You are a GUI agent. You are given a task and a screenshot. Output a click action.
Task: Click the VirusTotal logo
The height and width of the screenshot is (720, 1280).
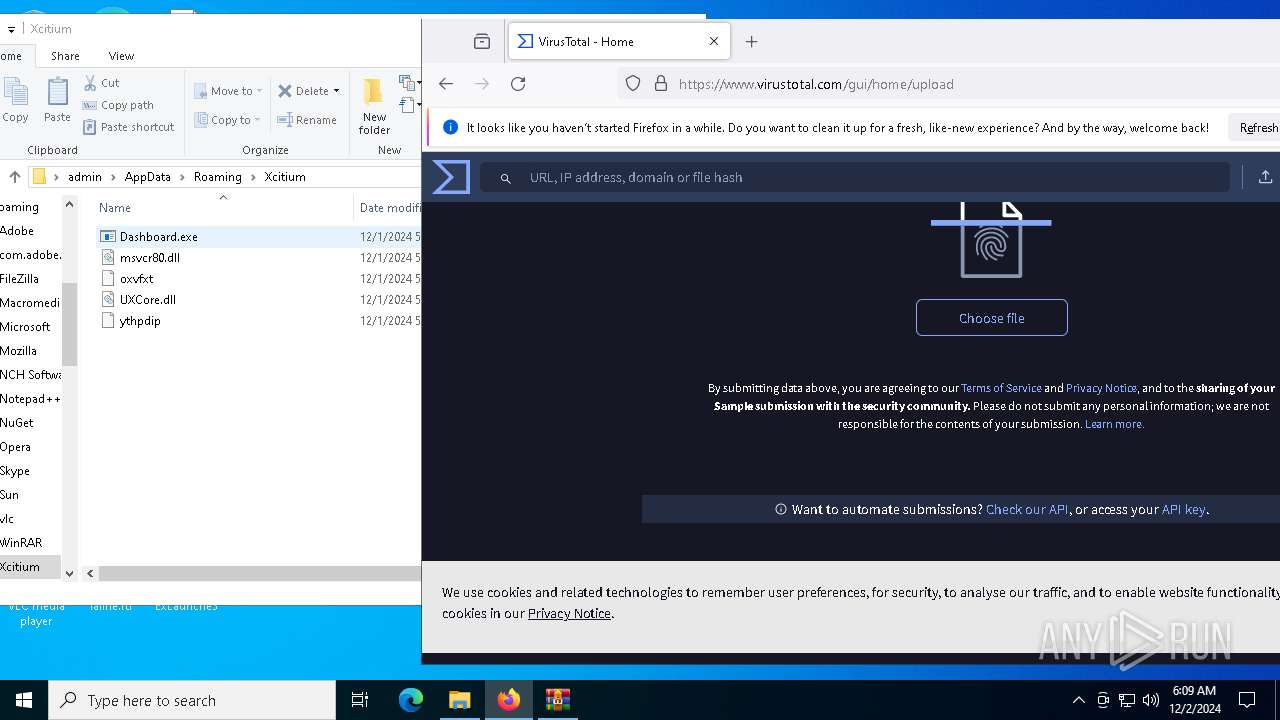tap(451, 177)
